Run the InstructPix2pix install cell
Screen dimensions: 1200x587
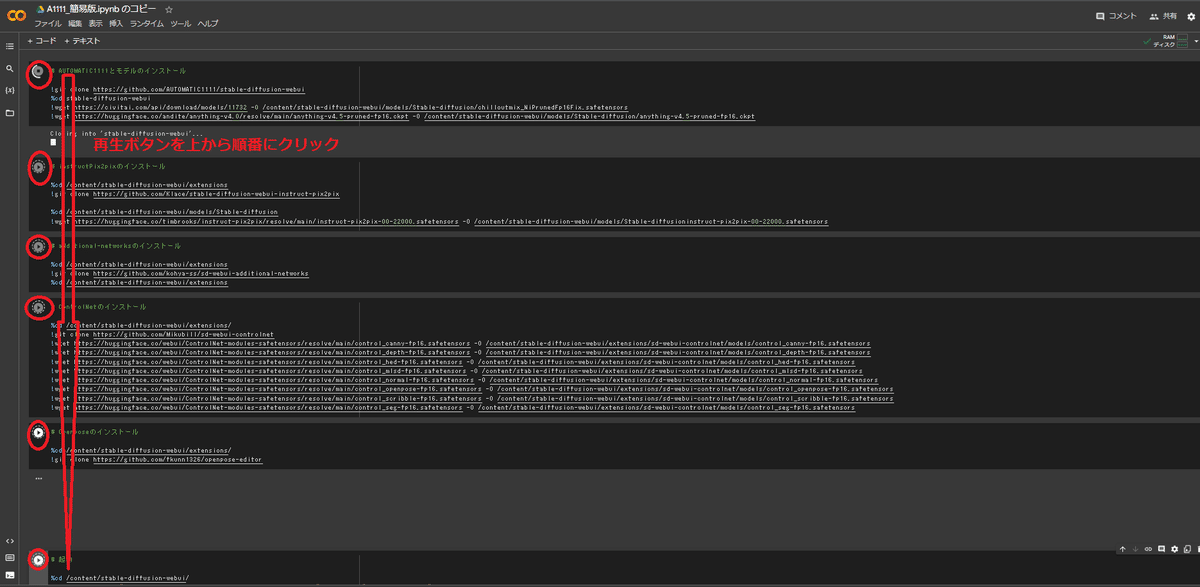pos(38,167)
